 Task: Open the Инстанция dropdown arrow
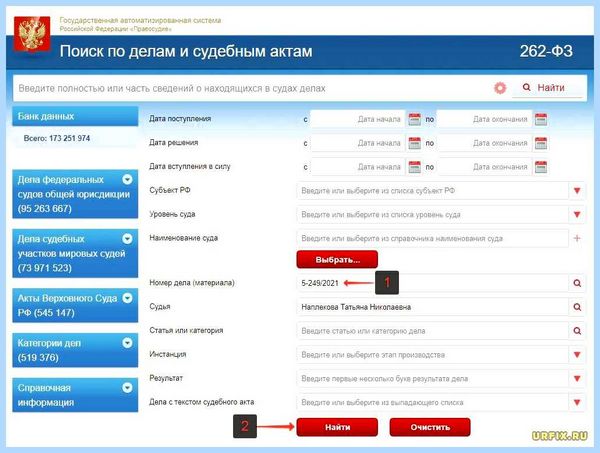tap(577, 355)
